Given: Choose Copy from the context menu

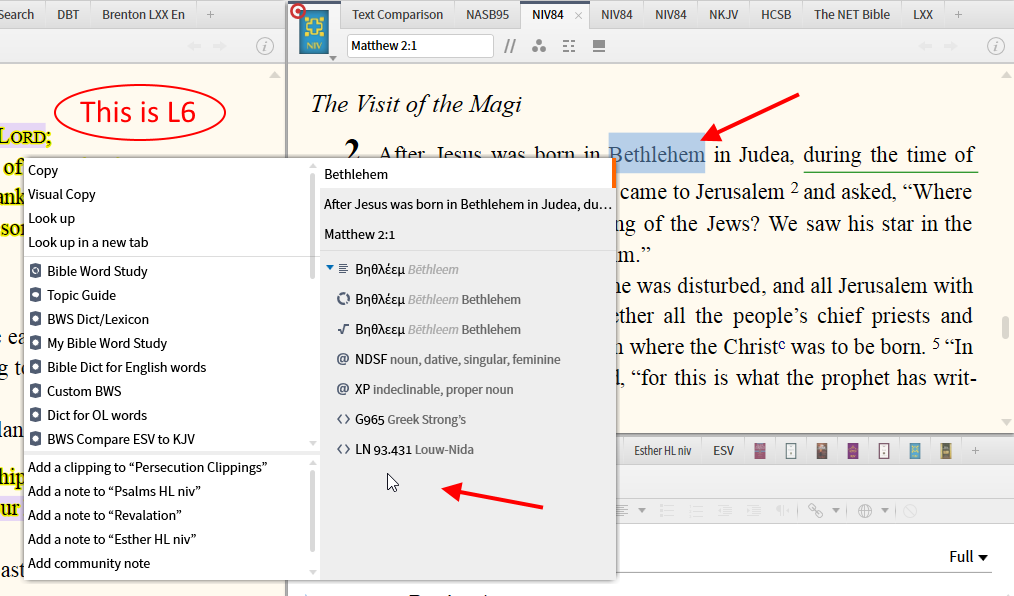Looking at the screenshot, I should click(43, 170).
